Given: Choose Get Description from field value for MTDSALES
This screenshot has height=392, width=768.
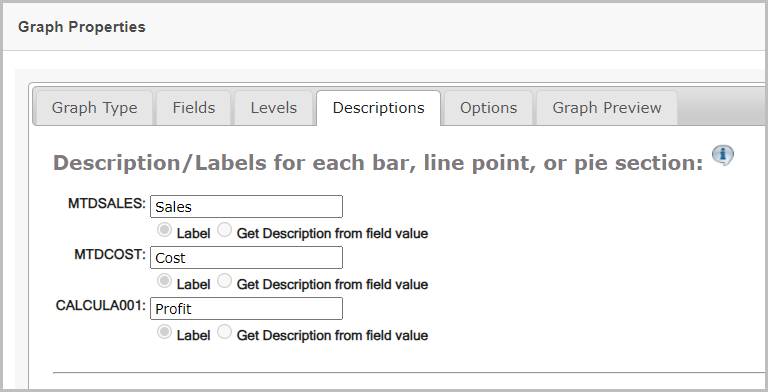Looking at the screenshot, I should point(224,230).
